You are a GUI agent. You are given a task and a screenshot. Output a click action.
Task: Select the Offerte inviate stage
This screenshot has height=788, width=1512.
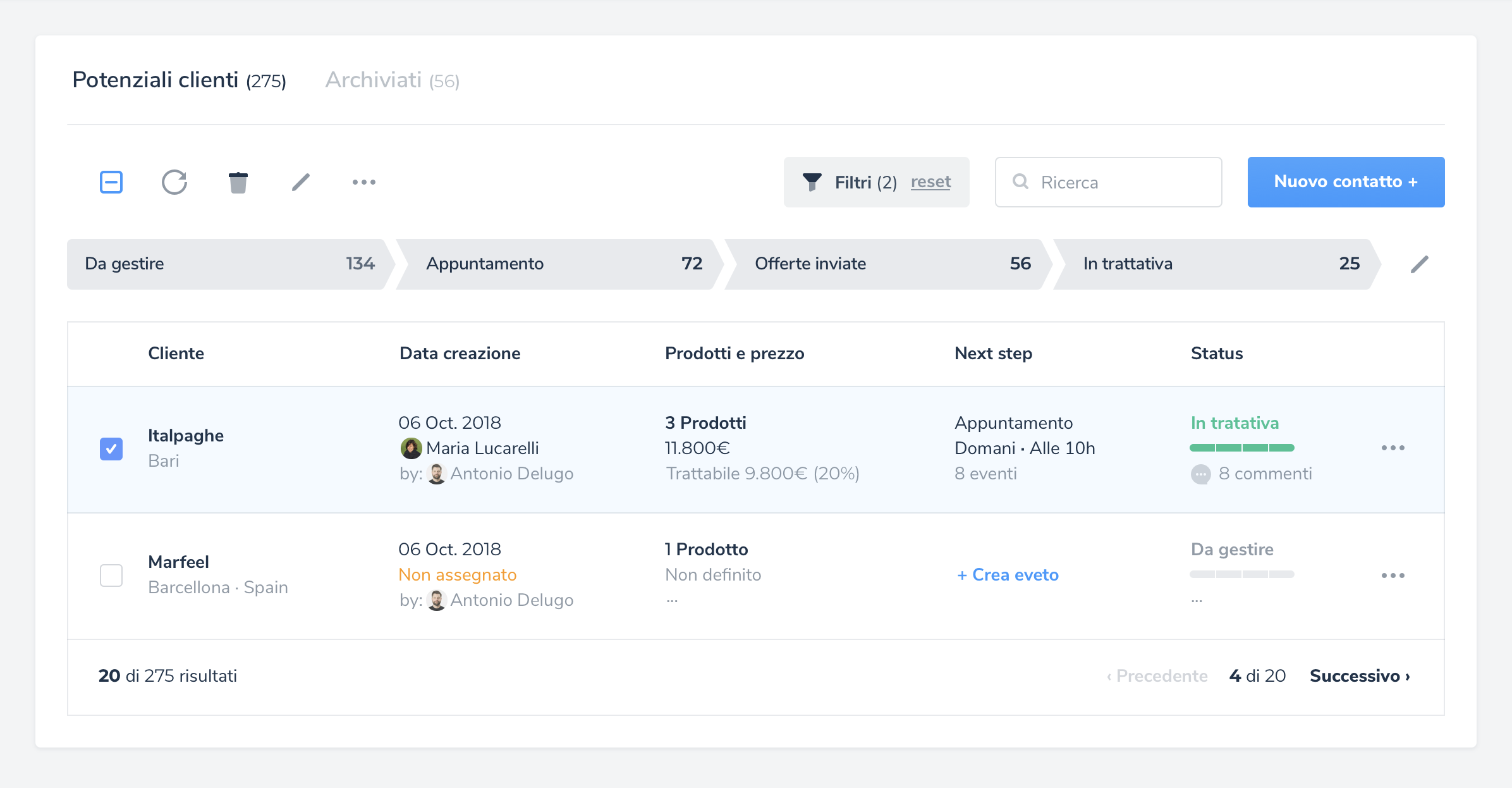click(x=885, y=264)
